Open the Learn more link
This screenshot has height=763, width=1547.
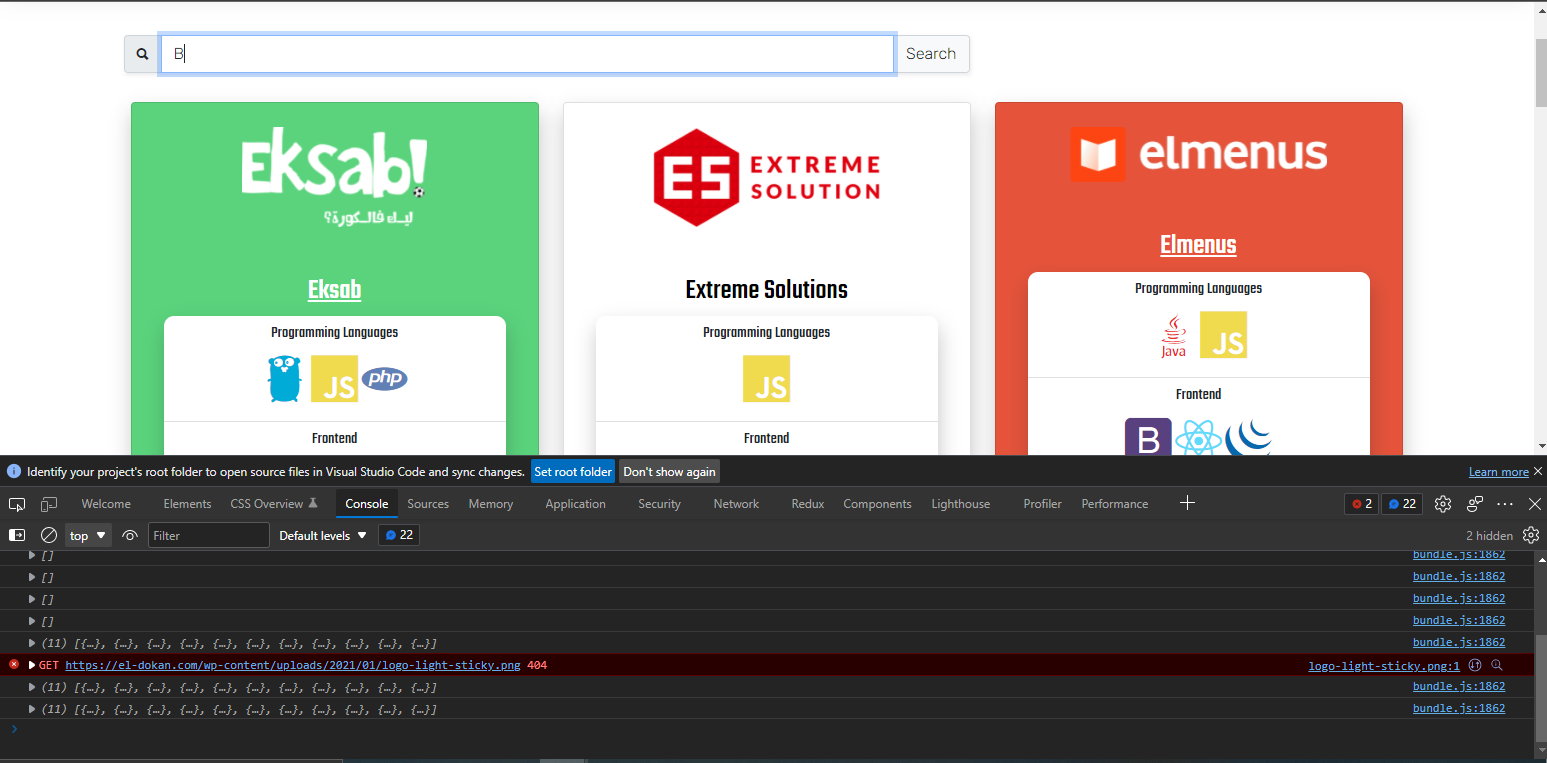tap(1498, 472)
